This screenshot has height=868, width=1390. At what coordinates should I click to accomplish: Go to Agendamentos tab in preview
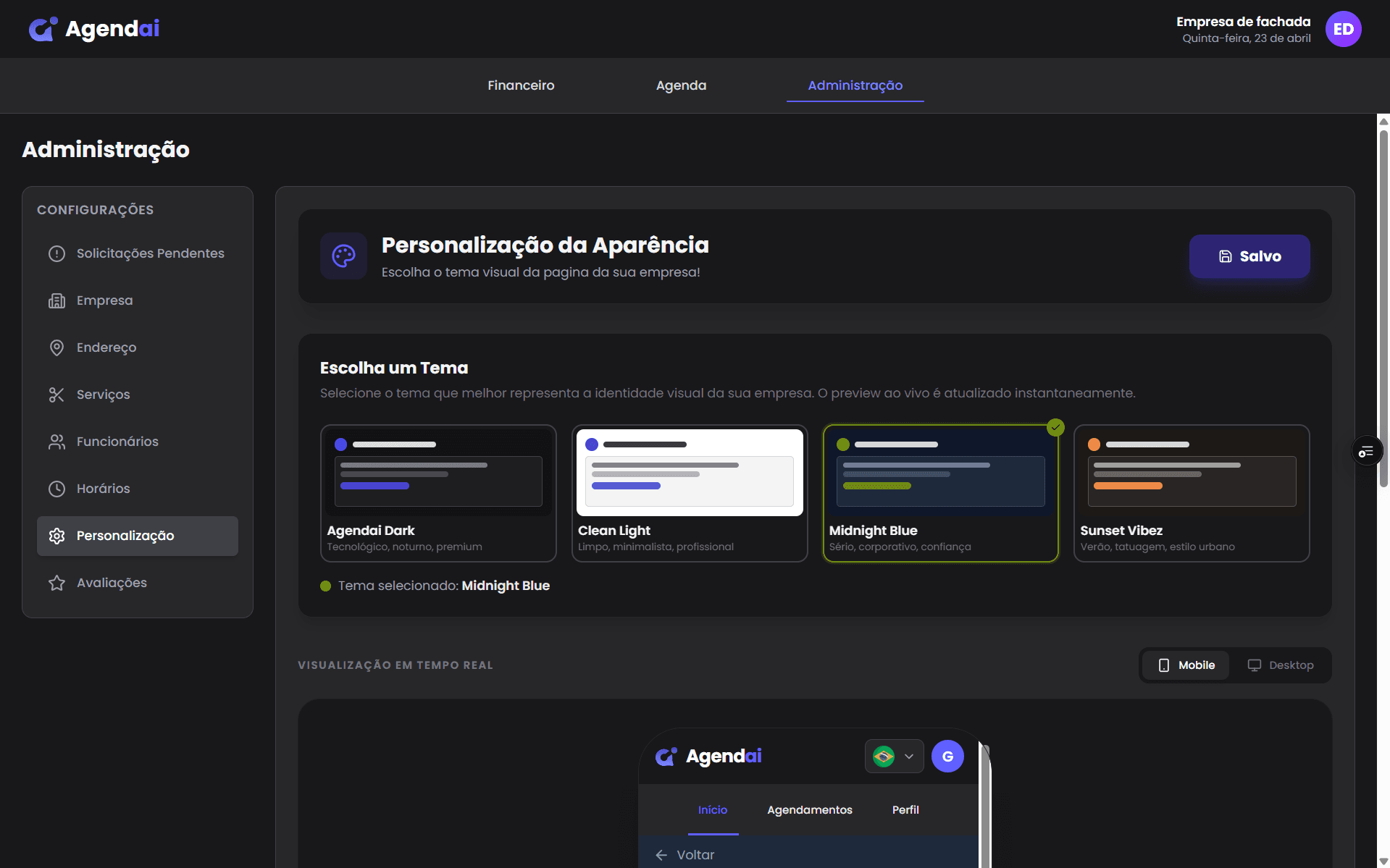pyautogui.click(x=809, y=810)
